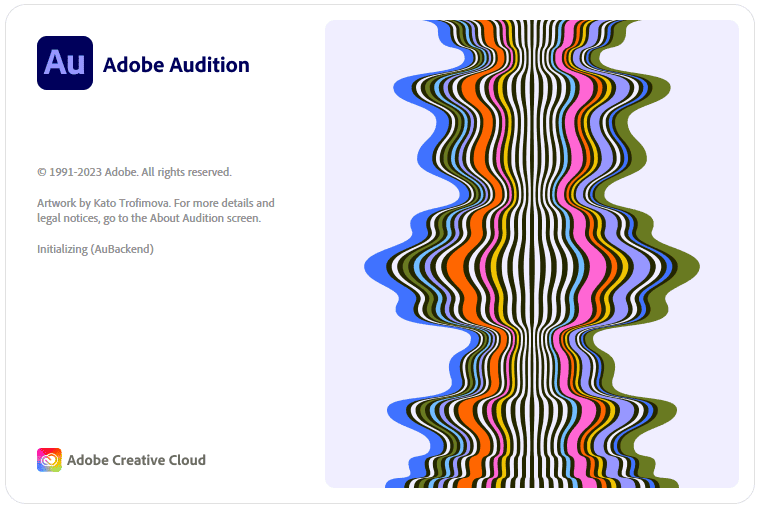Click the "Adobe Creative Cloud" label
The width and height of the screenshot is (760, 511).
[136, 460]
